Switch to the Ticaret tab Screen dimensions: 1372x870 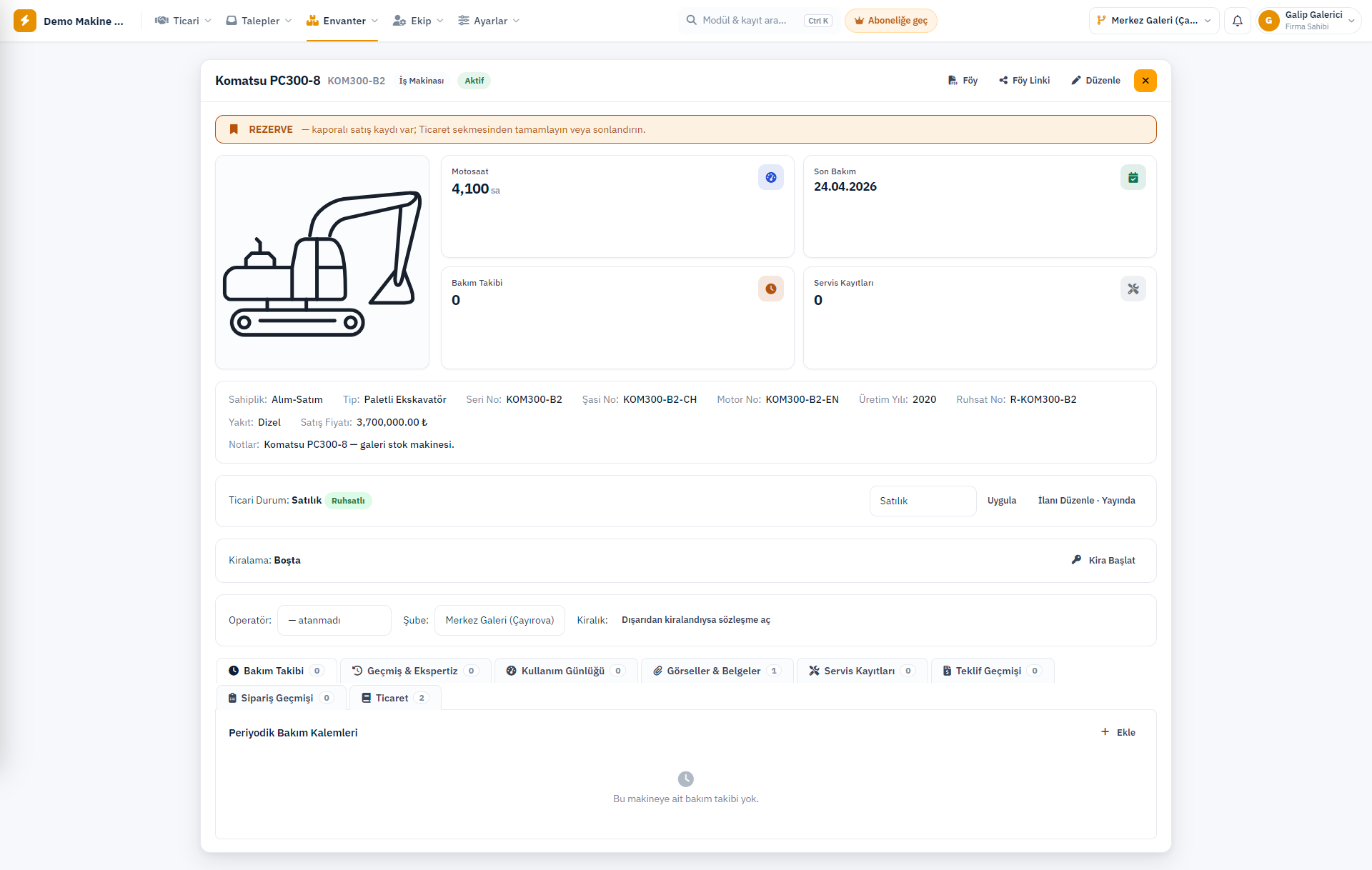tap(395, 698)
